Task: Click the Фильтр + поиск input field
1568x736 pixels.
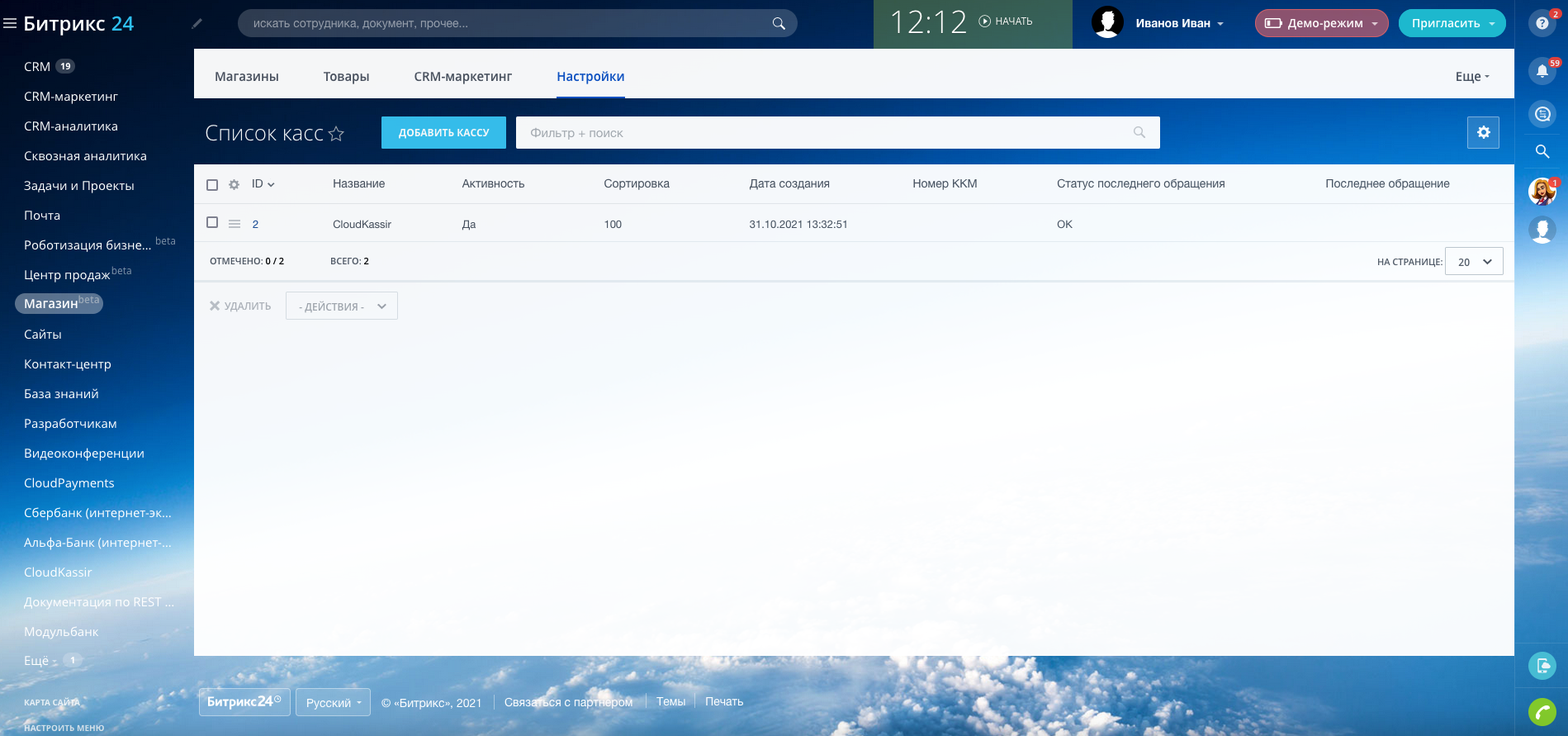Action: point(826,133)
